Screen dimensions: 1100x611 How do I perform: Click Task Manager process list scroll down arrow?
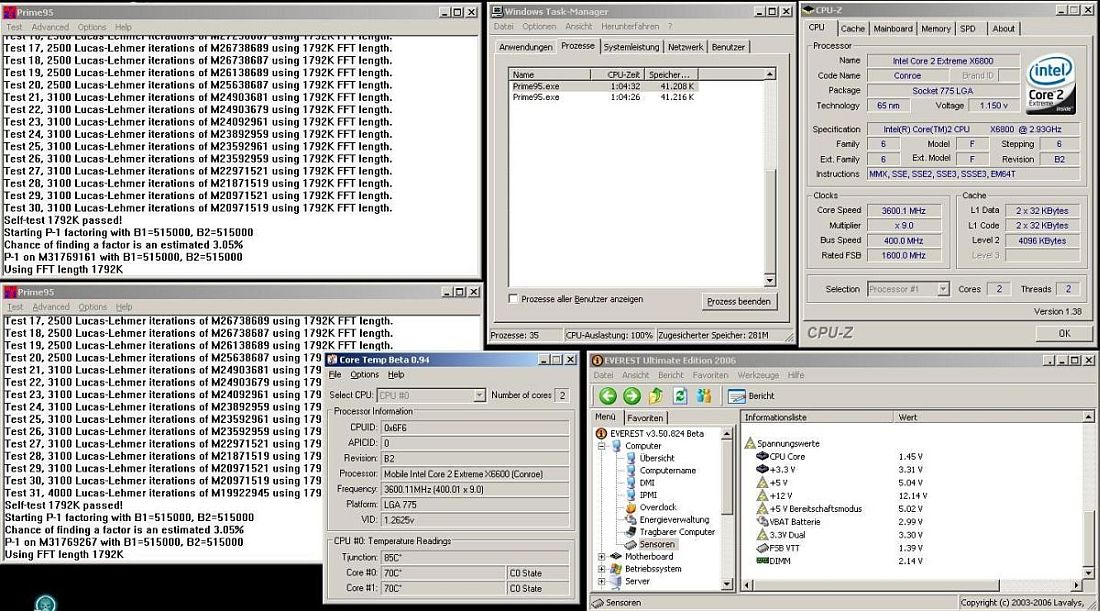click(x=770, y=281)
